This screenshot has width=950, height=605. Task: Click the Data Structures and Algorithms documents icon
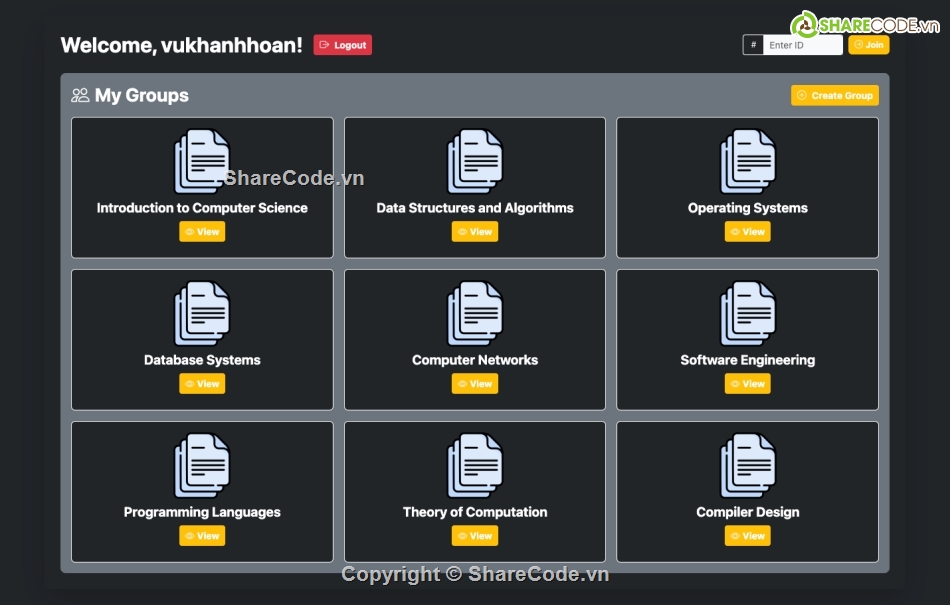pos(475,161)
